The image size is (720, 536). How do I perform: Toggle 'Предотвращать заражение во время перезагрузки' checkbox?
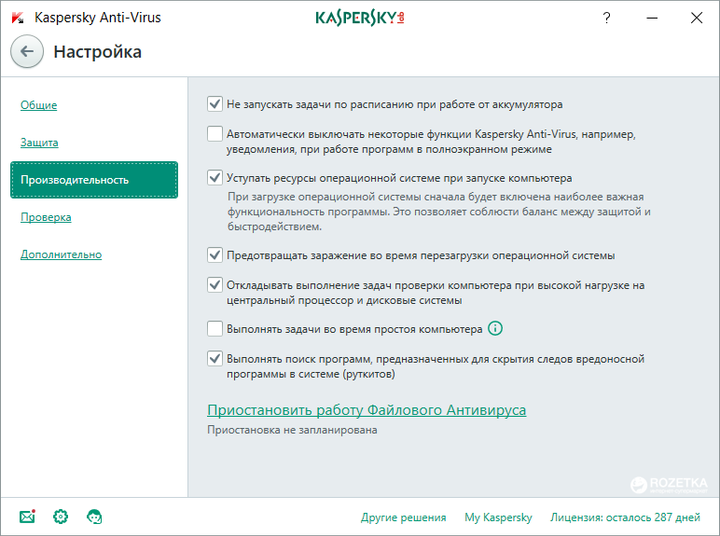215,254
